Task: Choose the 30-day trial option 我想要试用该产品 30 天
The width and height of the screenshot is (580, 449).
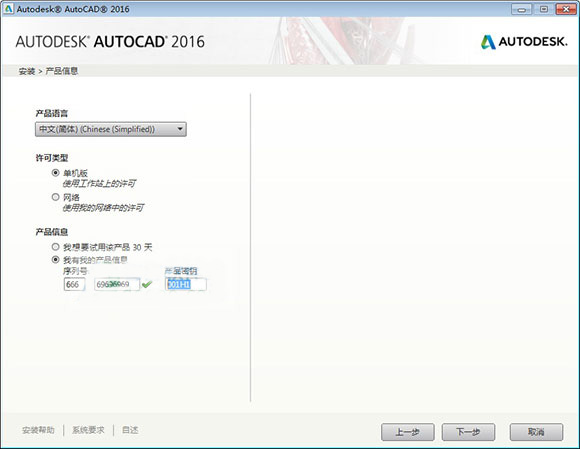Action: 55,246
